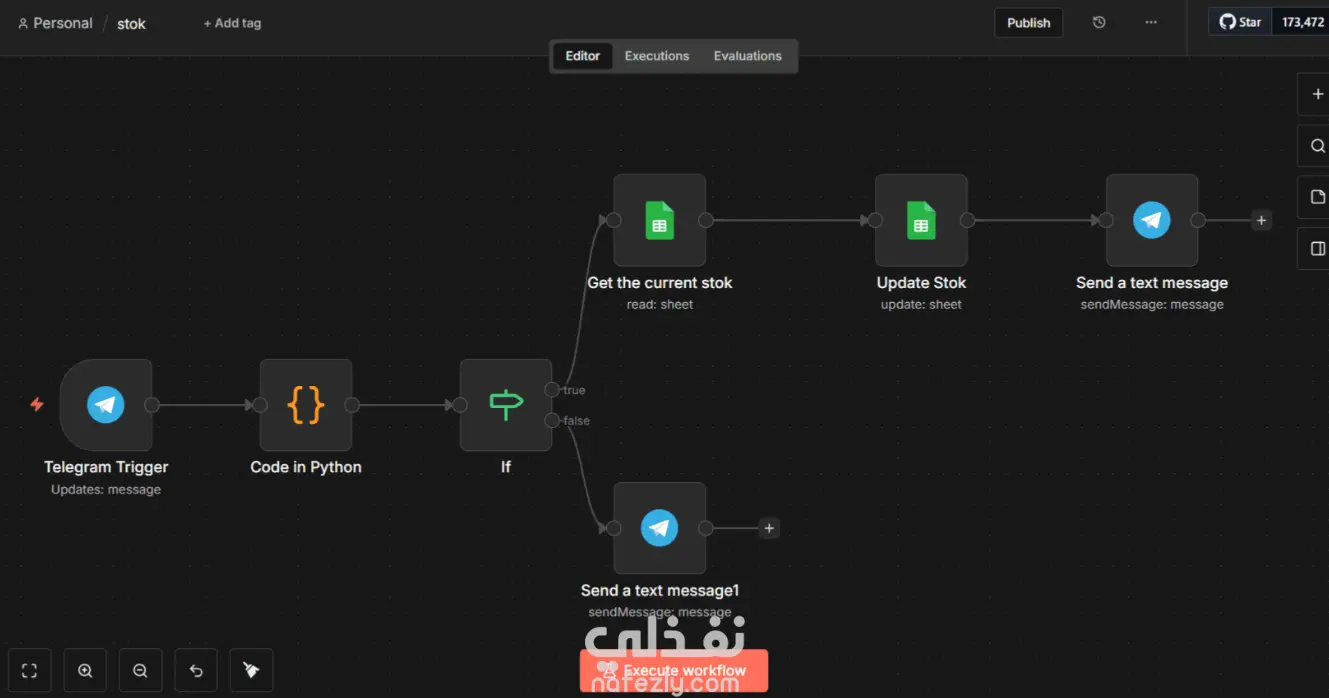Click the Code in Python label
The width and height of the screenshot is (1329, 698).
point(306,467)
